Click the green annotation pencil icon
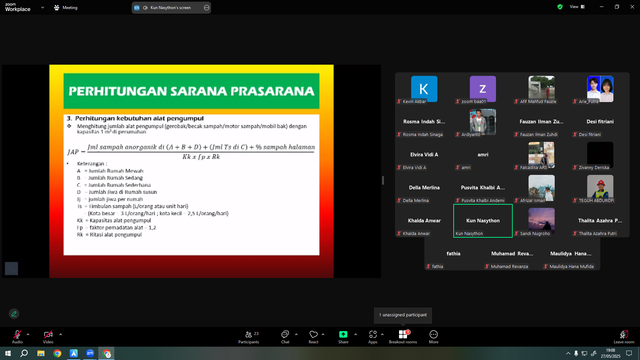Screen dimensions: 640x360 pyautogui.click(x=14, y=314)
